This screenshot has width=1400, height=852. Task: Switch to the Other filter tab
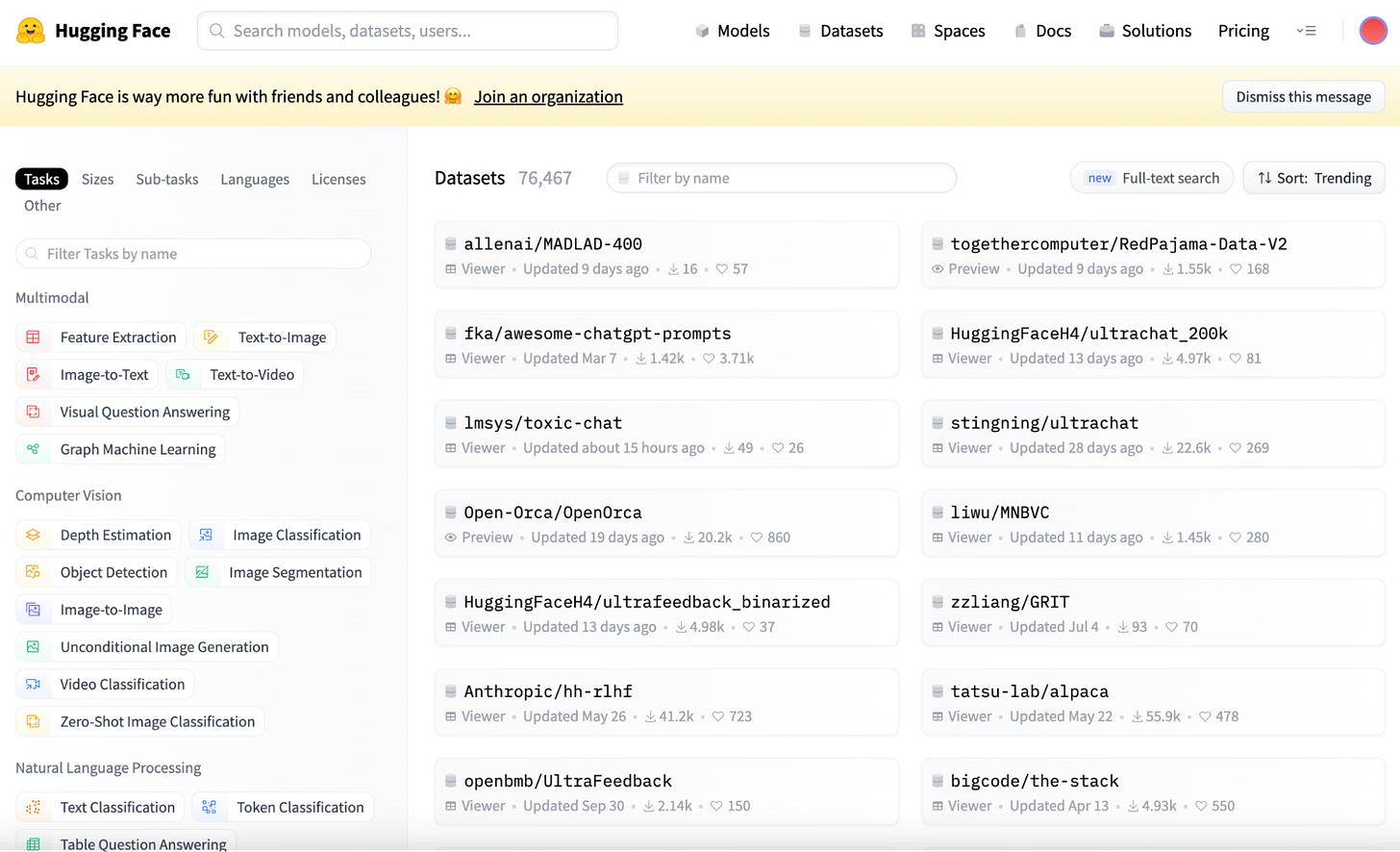(42, 206)
